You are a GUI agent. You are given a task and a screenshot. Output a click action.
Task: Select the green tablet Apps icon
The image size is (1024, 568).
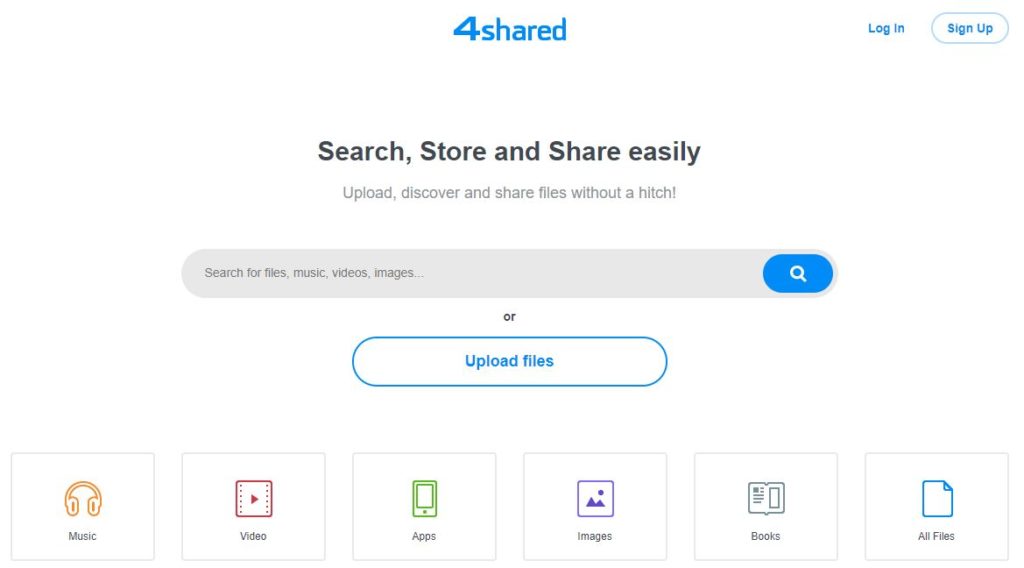(424, 499)
